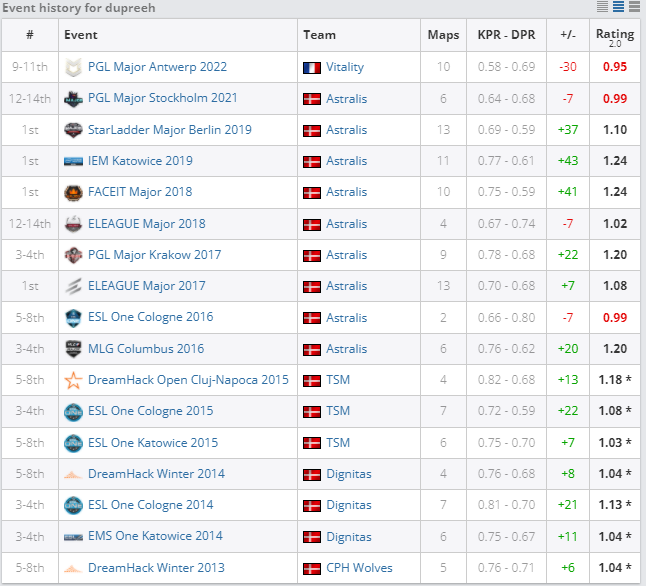Click the DreamHack Winter 2014 event logo
The image size is (646, 586).
(x=73, y=475)
